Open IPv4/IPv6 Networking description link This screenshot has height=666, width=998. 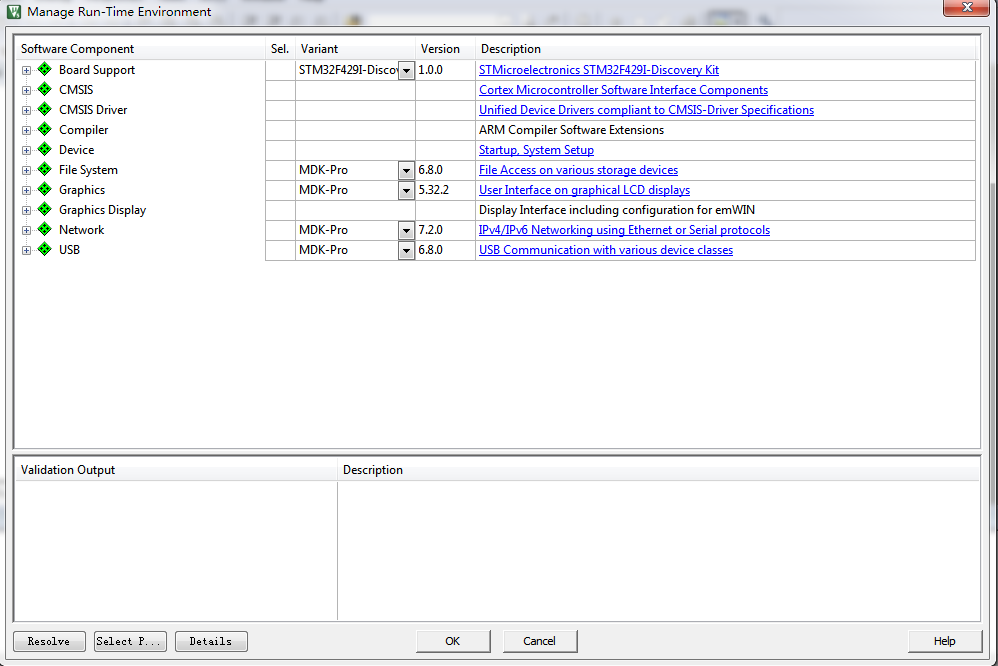[624, 230]
